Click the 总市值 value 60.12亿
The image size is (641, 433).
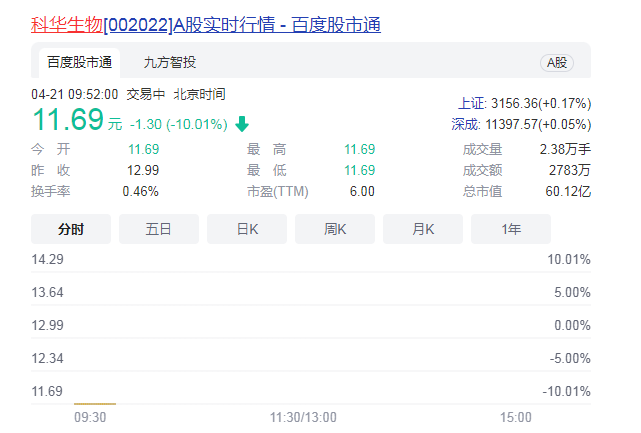(568, 191)
